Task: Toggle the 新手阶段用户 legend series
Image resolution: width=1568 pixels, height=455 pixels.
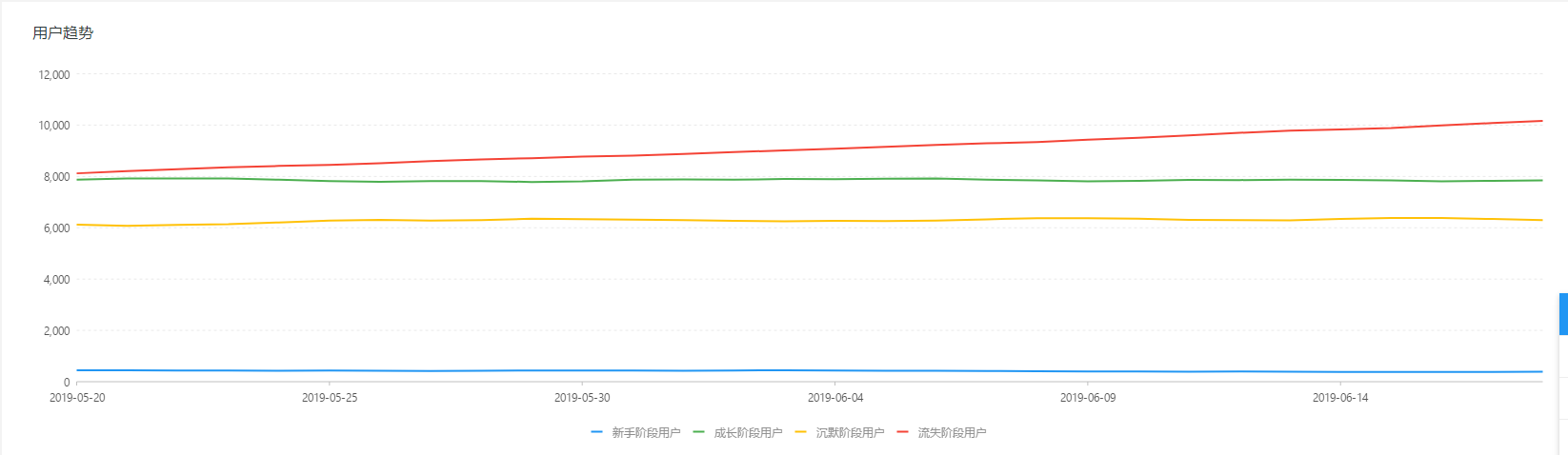Action: point(646,432)
